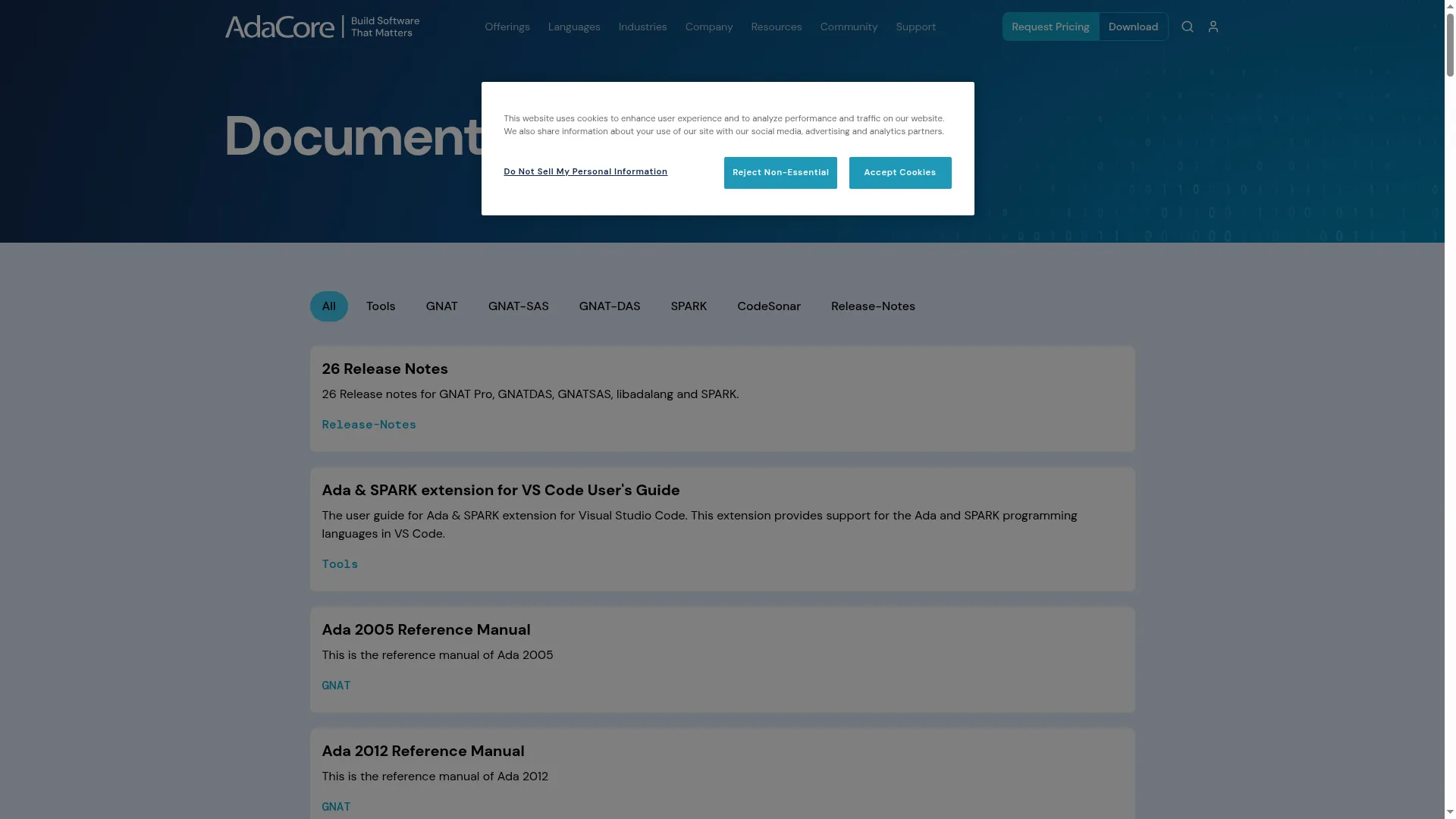Screen dimensions: 1456x819
Task: Click the Download button
Action: (x=1133, y=27)
